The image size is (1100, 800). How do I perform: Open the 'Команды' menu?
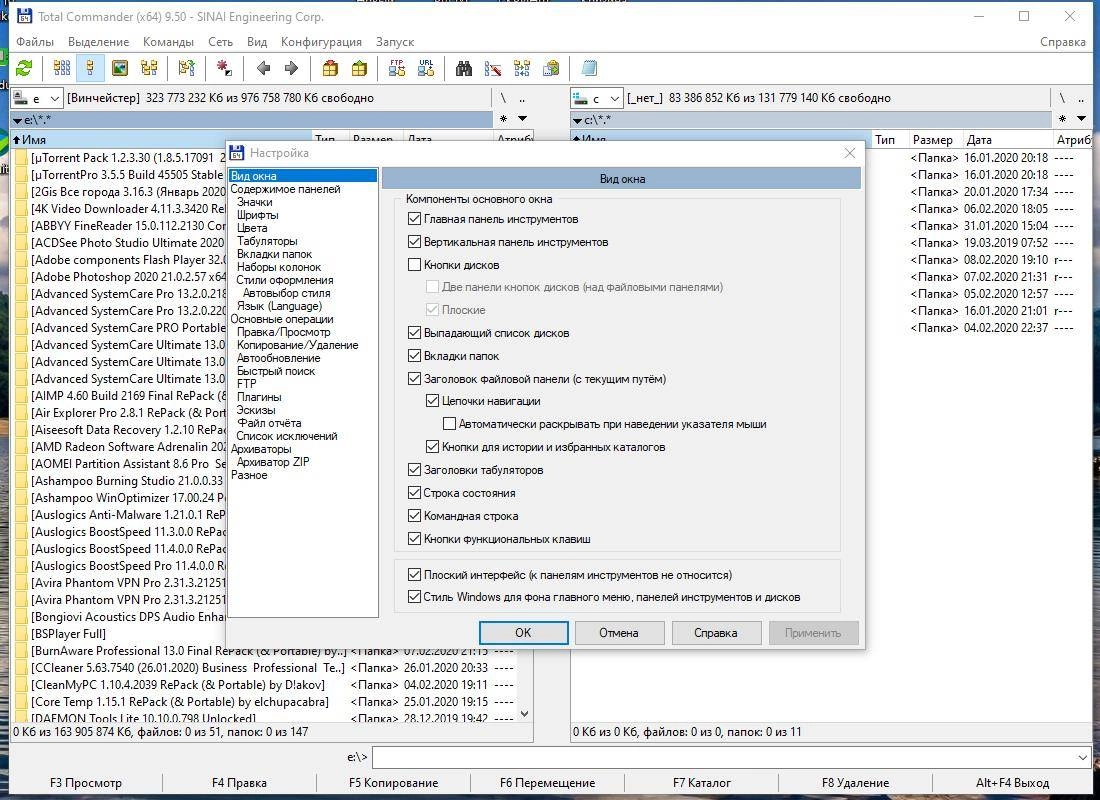pyautogui.click(x=168, y=42)
